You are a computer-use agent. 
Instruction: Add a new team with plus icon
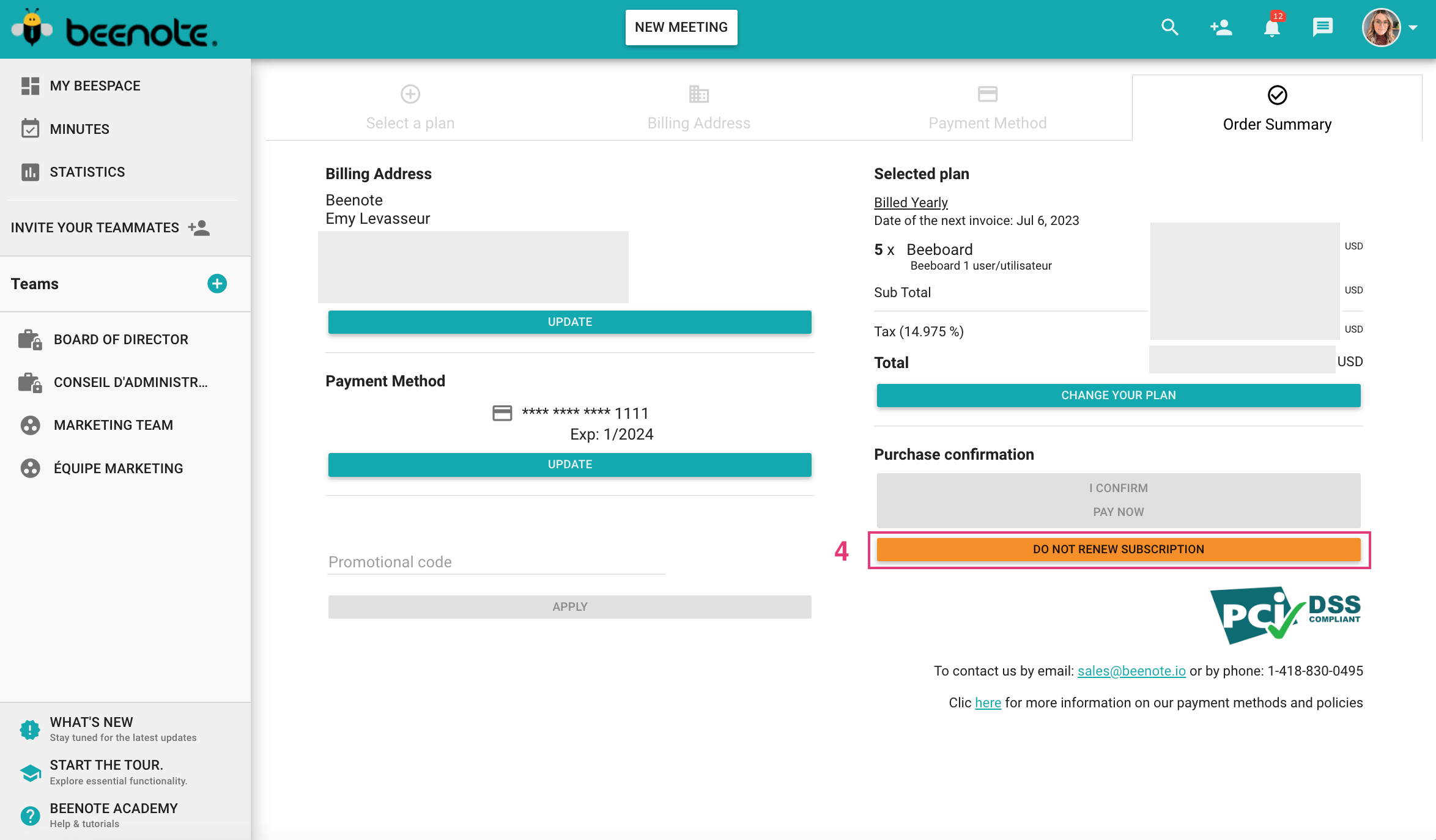point(217,284)
